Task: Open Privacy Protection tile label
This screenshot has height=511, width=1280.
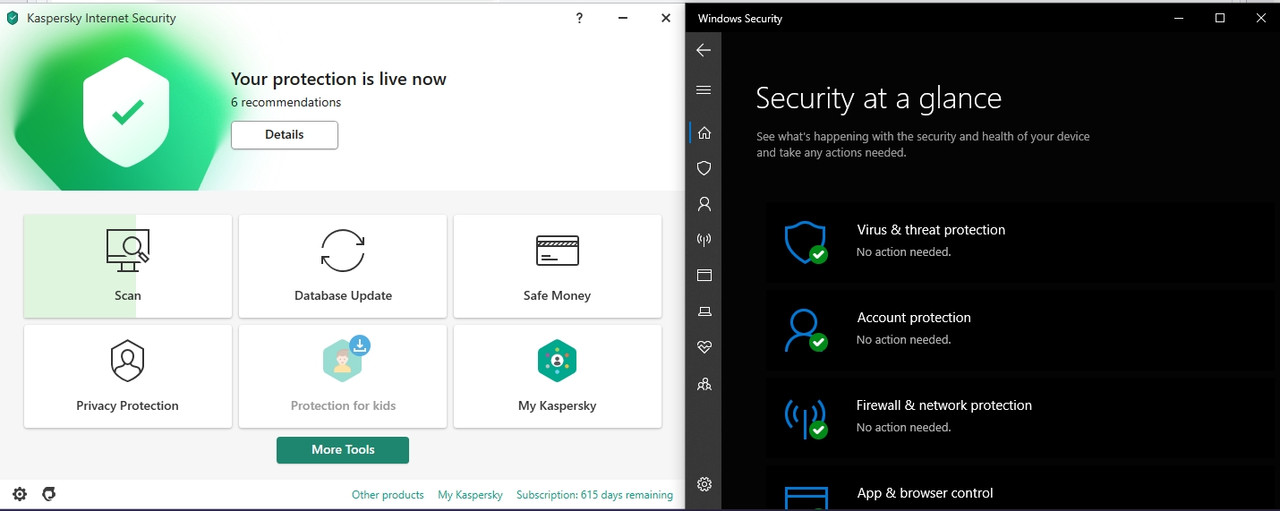Action: pos(128,406)
